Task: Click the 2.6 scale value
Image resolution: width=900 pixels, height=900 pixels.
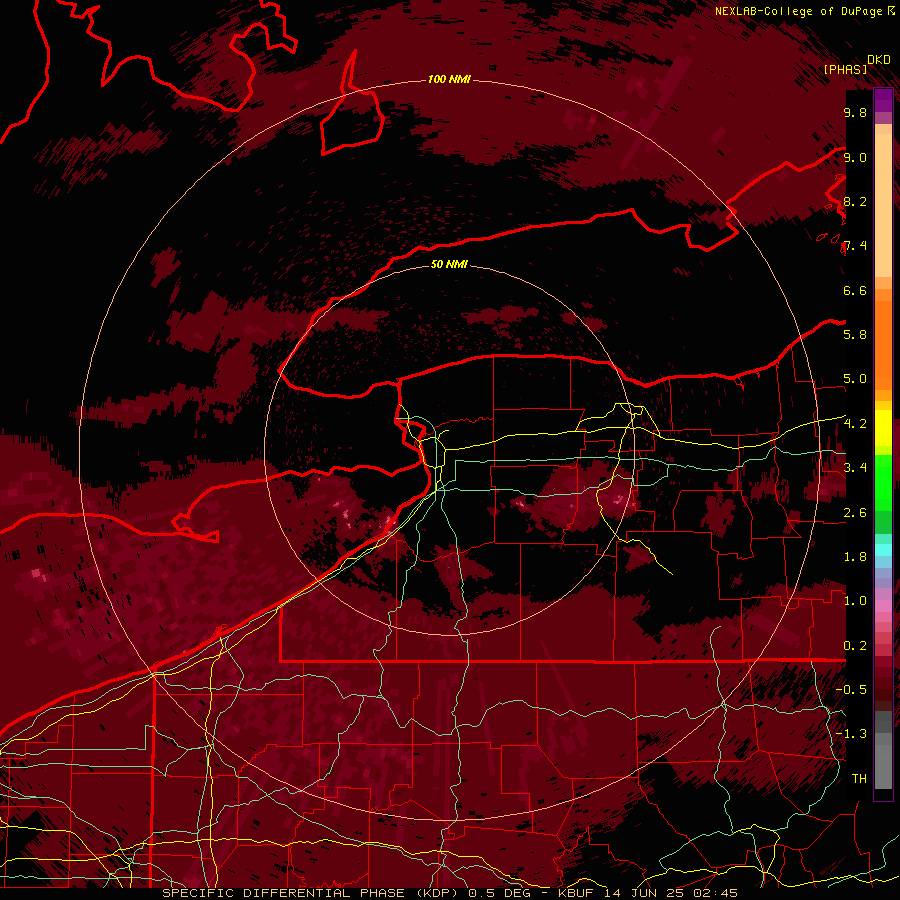Action: coord(855,513)
